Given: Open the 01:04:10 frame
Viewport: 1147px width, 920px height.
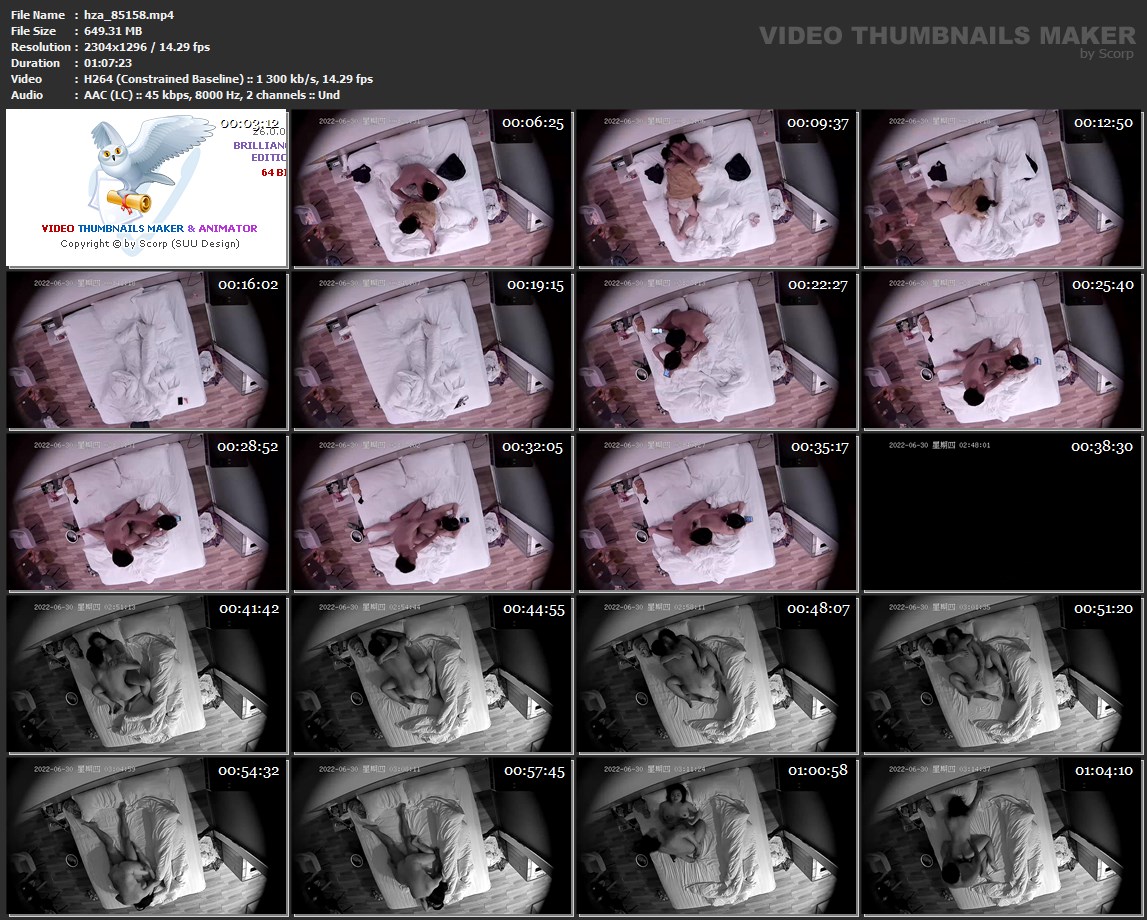Looking at the screenshot, I should 1002,837.
